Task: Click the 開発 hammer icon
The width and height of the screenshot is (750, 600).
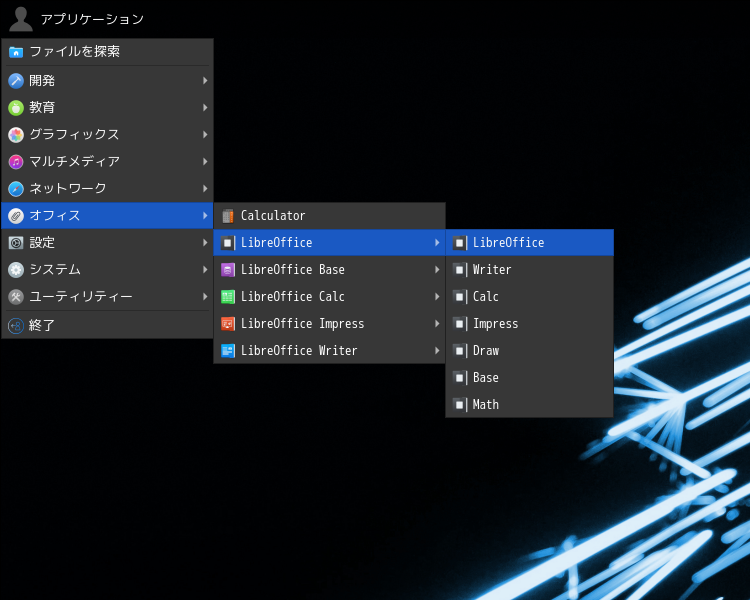Action: (x=16, y=81)
